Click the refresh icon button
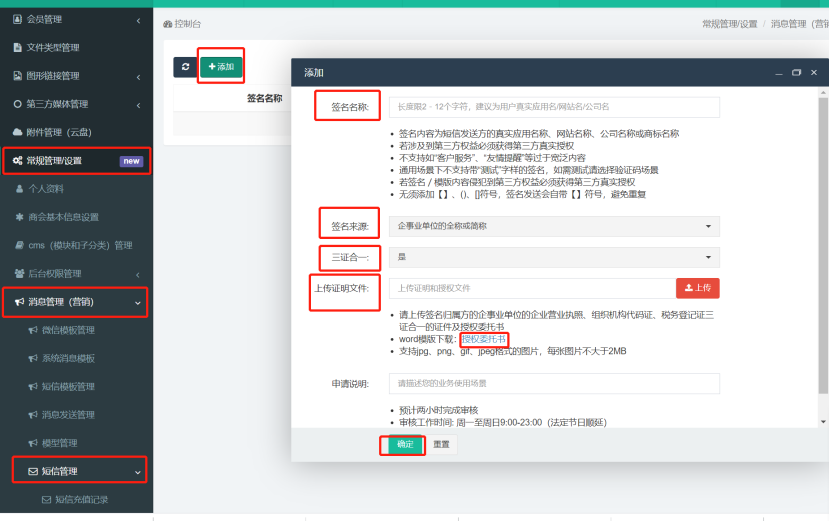The height and width of the screenshot is (521, 829). pos(185,67)
